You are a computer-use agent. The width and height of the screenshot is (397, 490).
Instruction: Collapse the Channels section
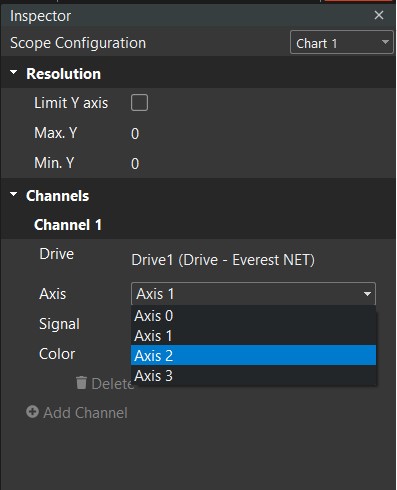(x=14, y=194)
